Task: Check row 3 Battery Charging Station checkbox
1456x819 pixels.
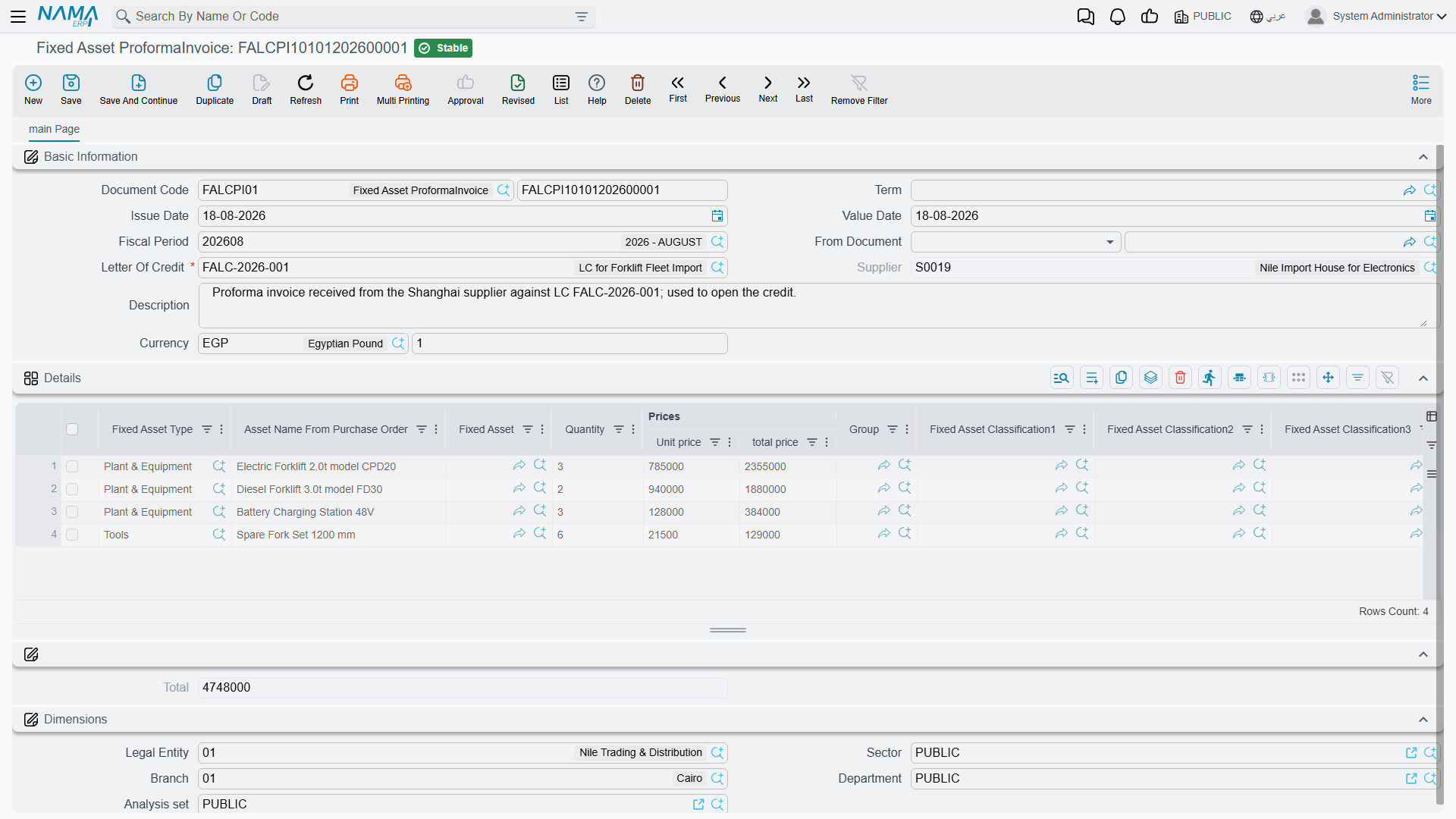Action: (x=72, y=512)
